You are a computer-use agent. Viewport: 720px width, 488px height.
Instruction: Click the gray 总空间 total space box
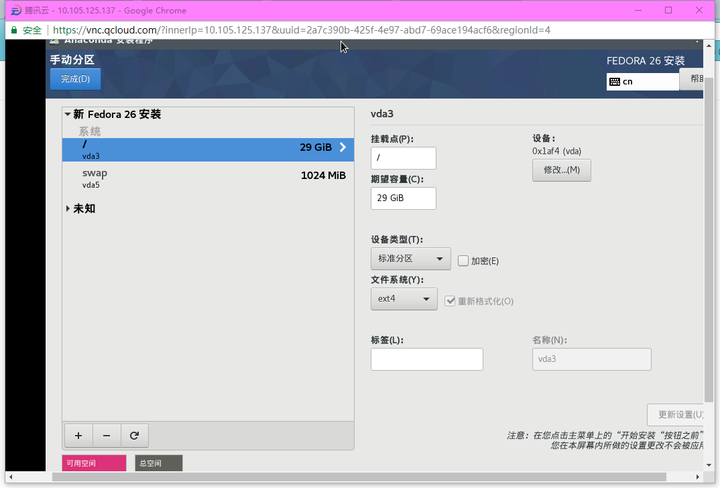(x=158, y=463)
